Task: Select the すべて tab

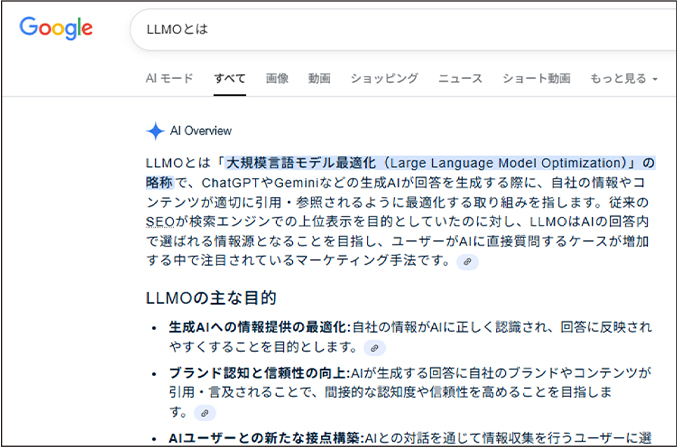Action: coord(229,78)
